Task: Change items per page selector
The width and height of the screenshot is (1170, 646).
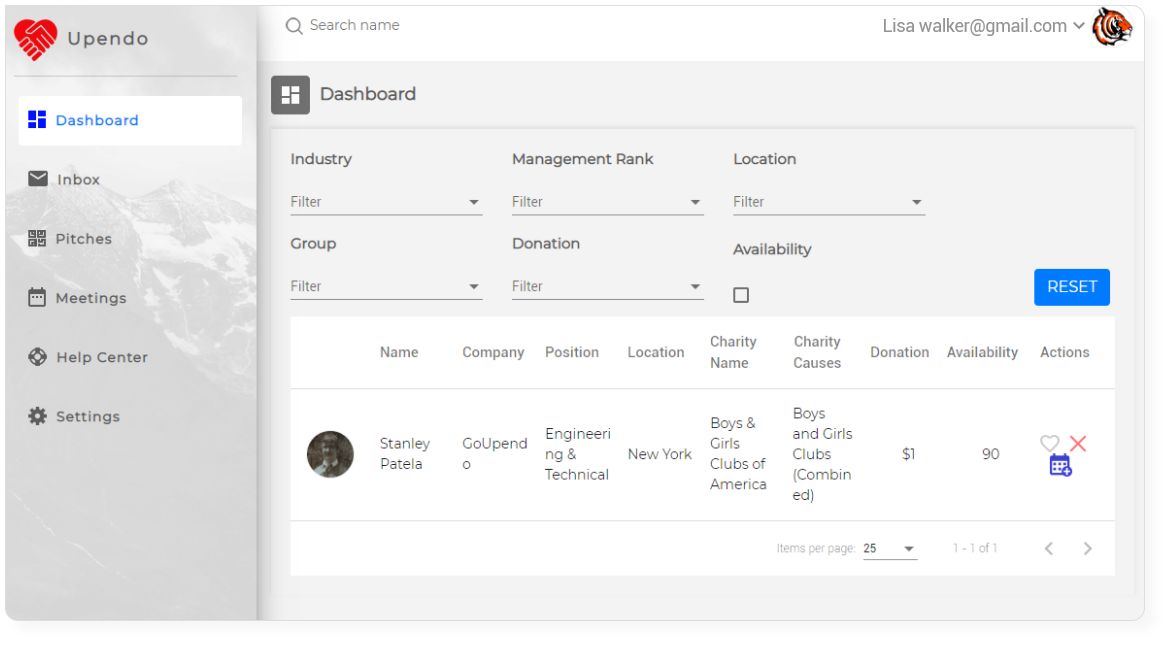Action: pos(889,548)
